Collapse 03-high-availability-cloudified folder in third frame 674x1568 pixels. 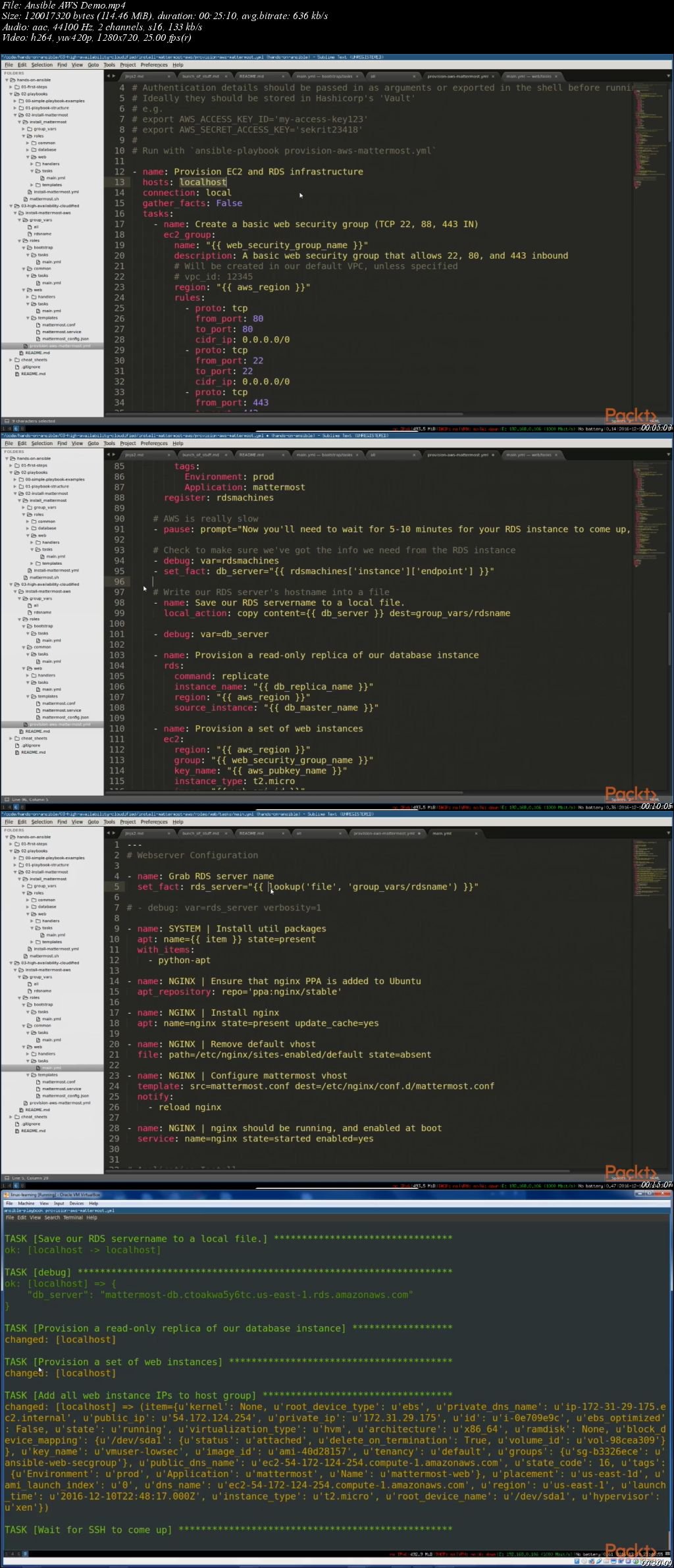point(11,963)
